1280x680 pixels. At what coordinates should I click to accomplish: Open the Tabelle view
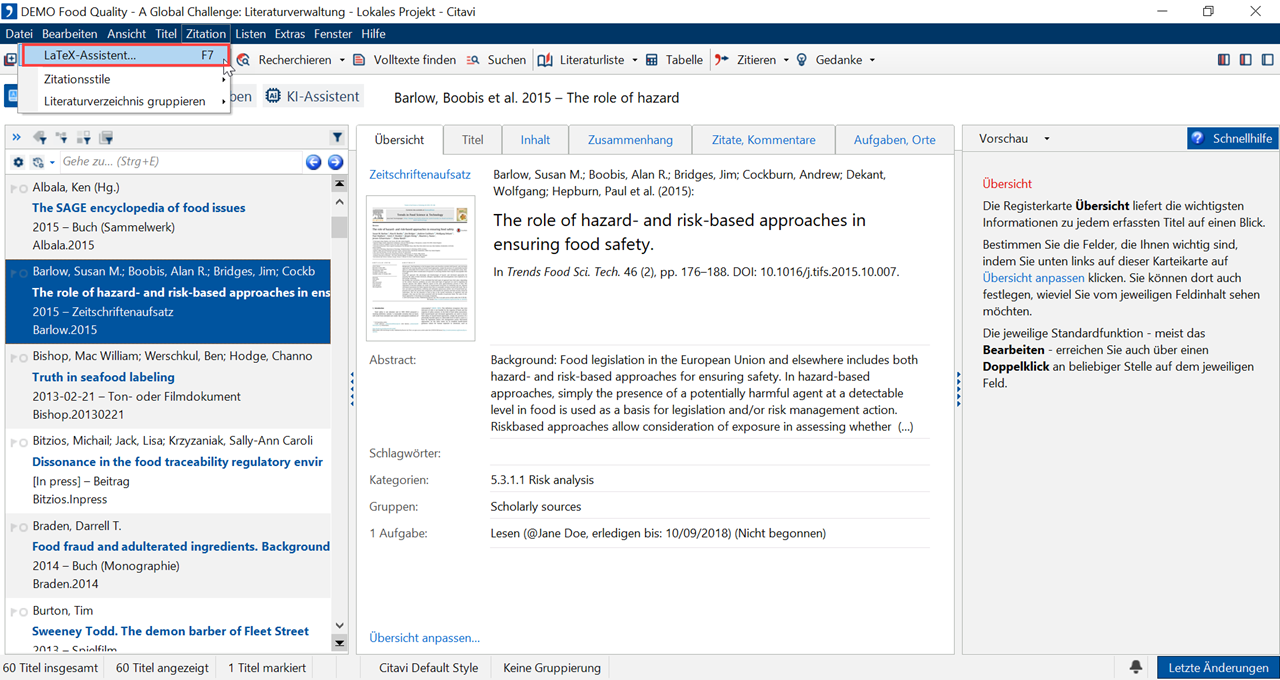coord(674,60)
